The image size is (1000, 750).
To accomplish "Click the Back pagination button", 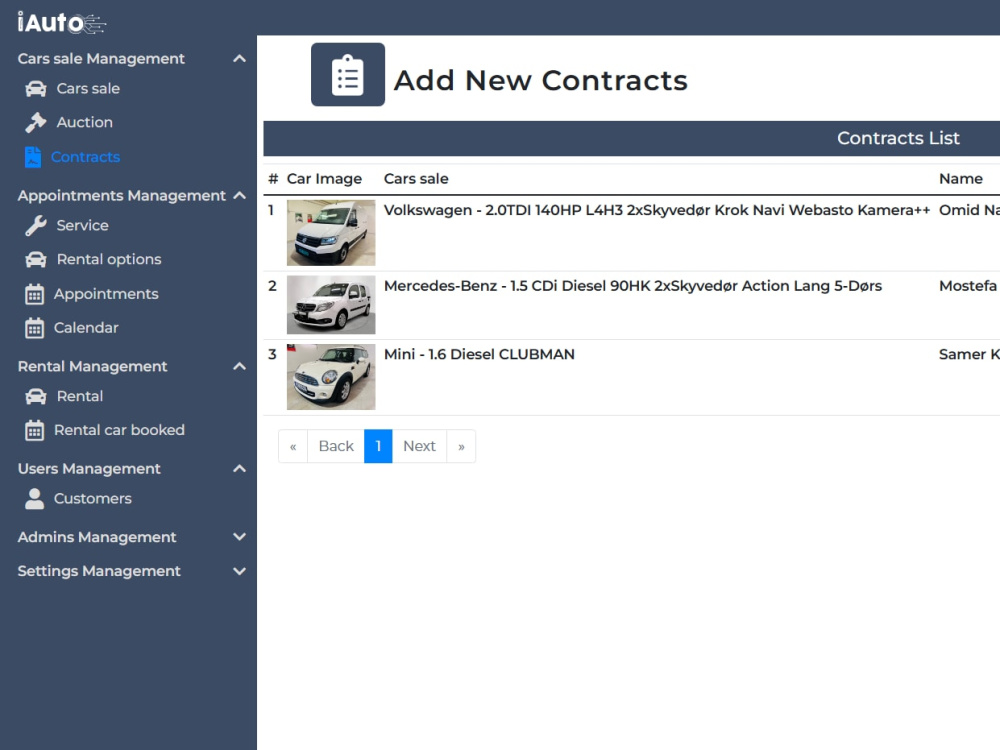I will 336,446.
